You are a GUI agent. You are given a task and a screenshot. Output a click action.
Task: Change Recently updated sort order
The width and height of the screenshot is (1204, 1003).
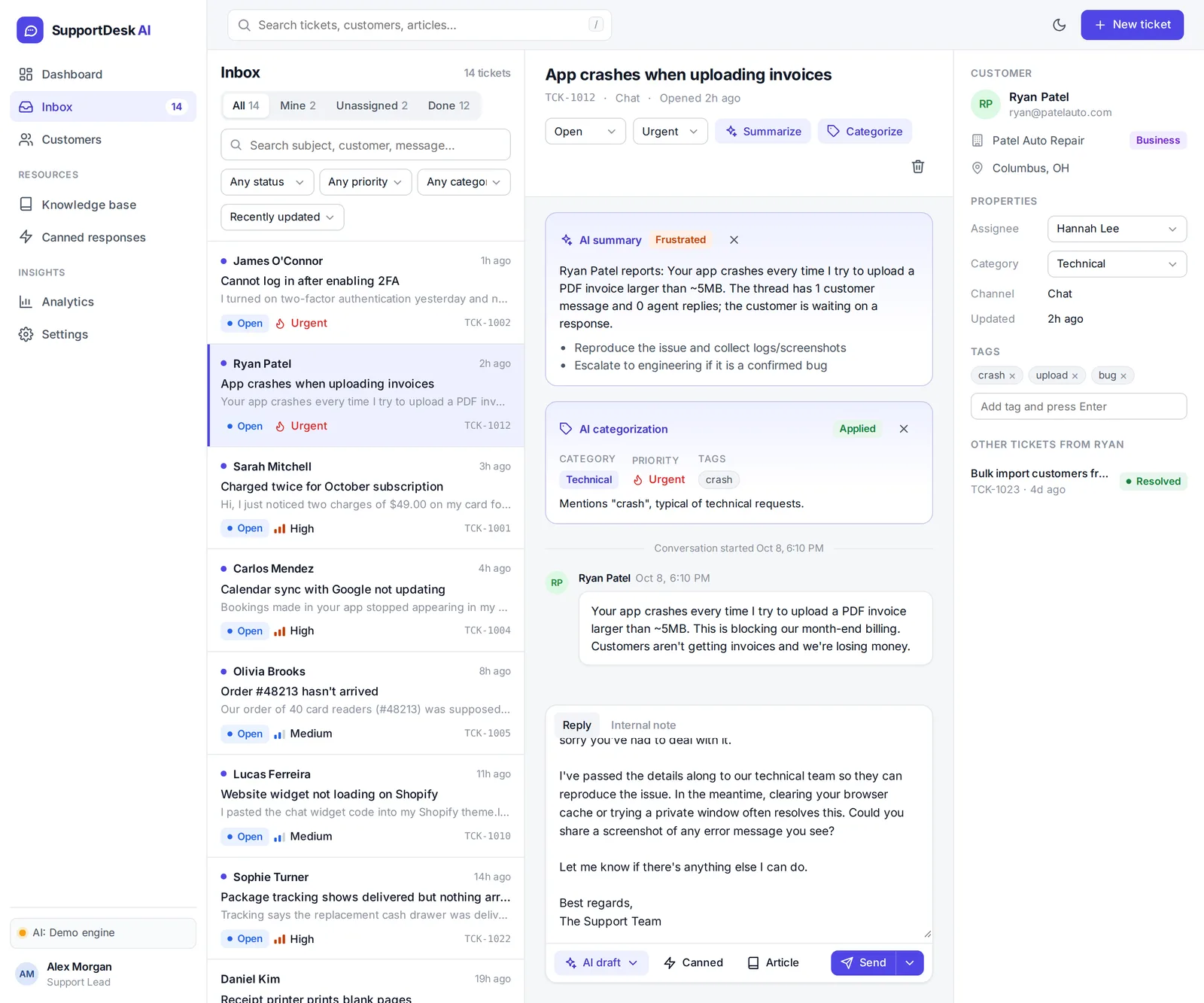(282, 217)
